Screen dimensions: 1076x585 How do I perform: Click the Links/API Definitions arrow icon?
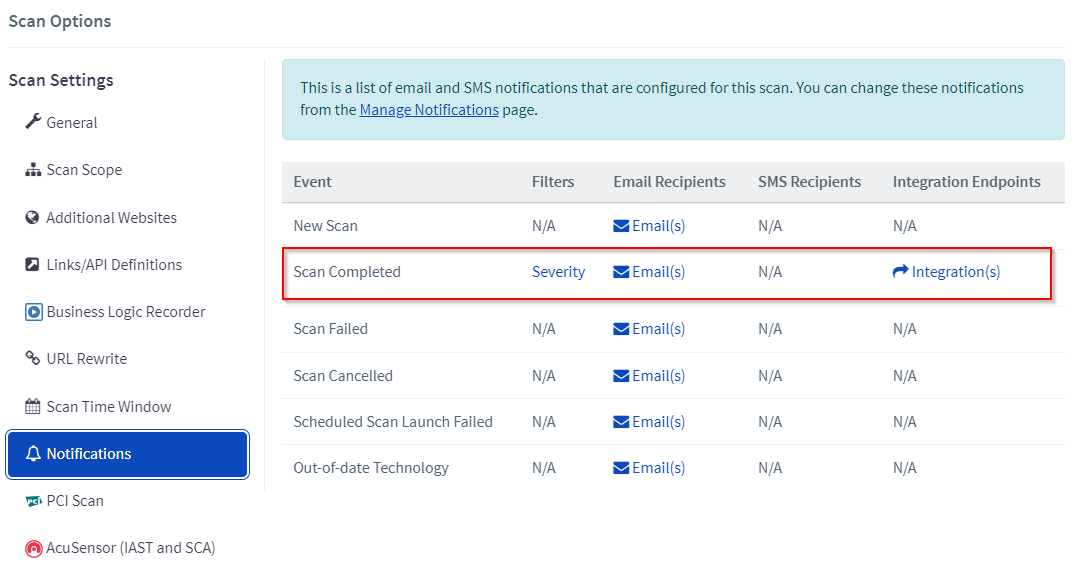point(32,264)
